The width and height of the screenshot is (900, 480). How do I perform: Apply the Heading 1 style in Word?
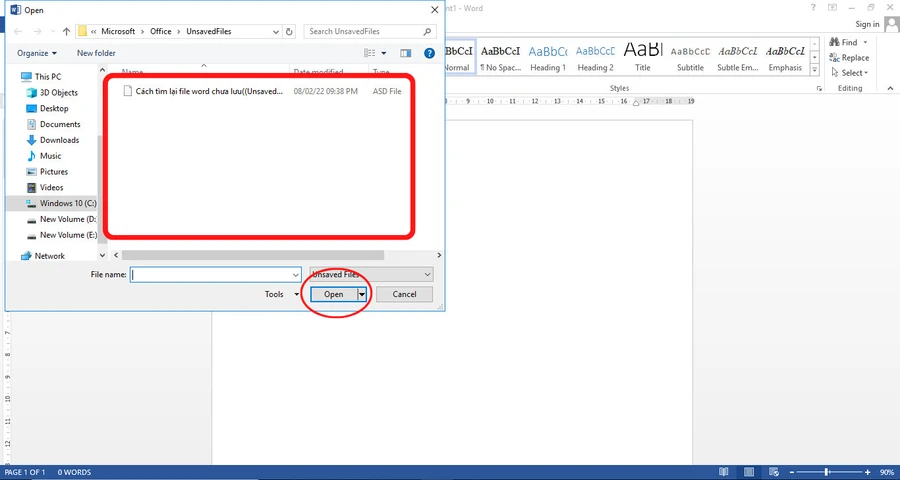548,58
